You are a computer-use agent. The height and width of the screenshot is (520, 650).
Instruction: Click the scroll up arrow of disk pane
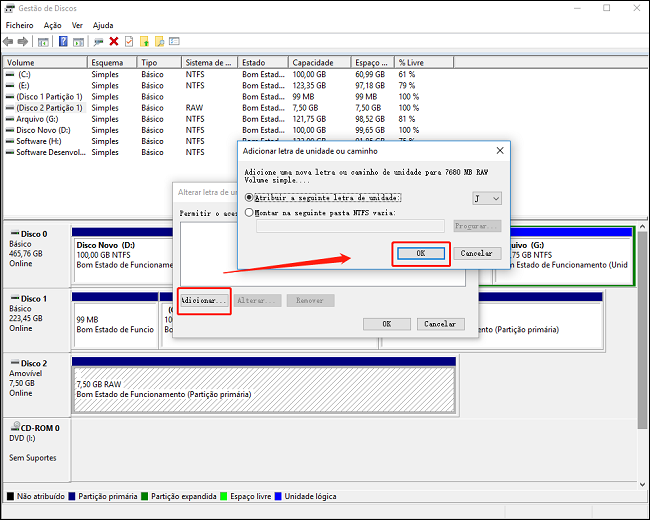point(642,227)
